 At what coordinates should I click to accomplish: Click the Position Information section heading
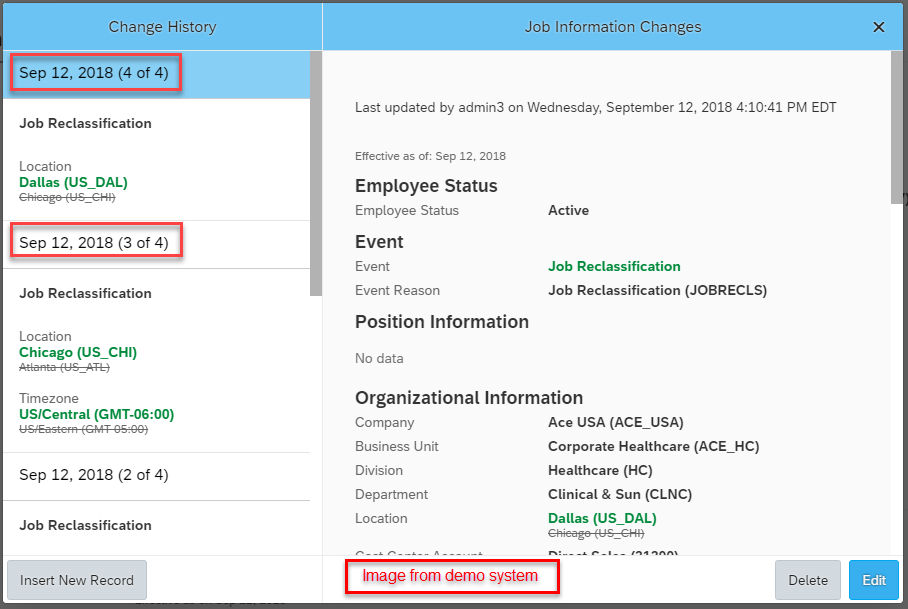[x=442, y=322]
